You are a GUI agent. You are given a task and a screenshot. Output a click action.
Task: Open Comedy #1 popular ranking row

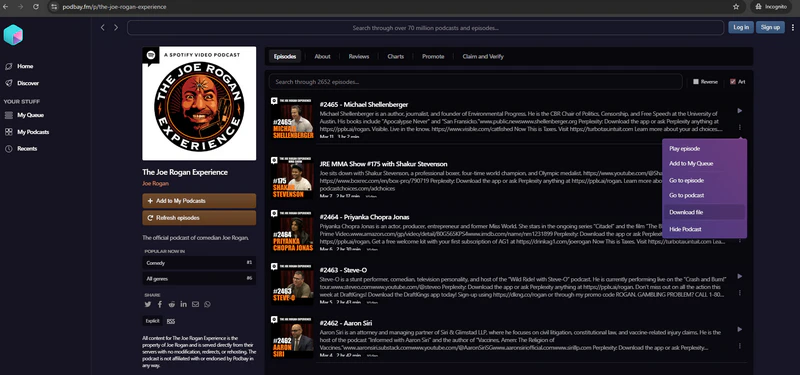[x=199, y=263]
